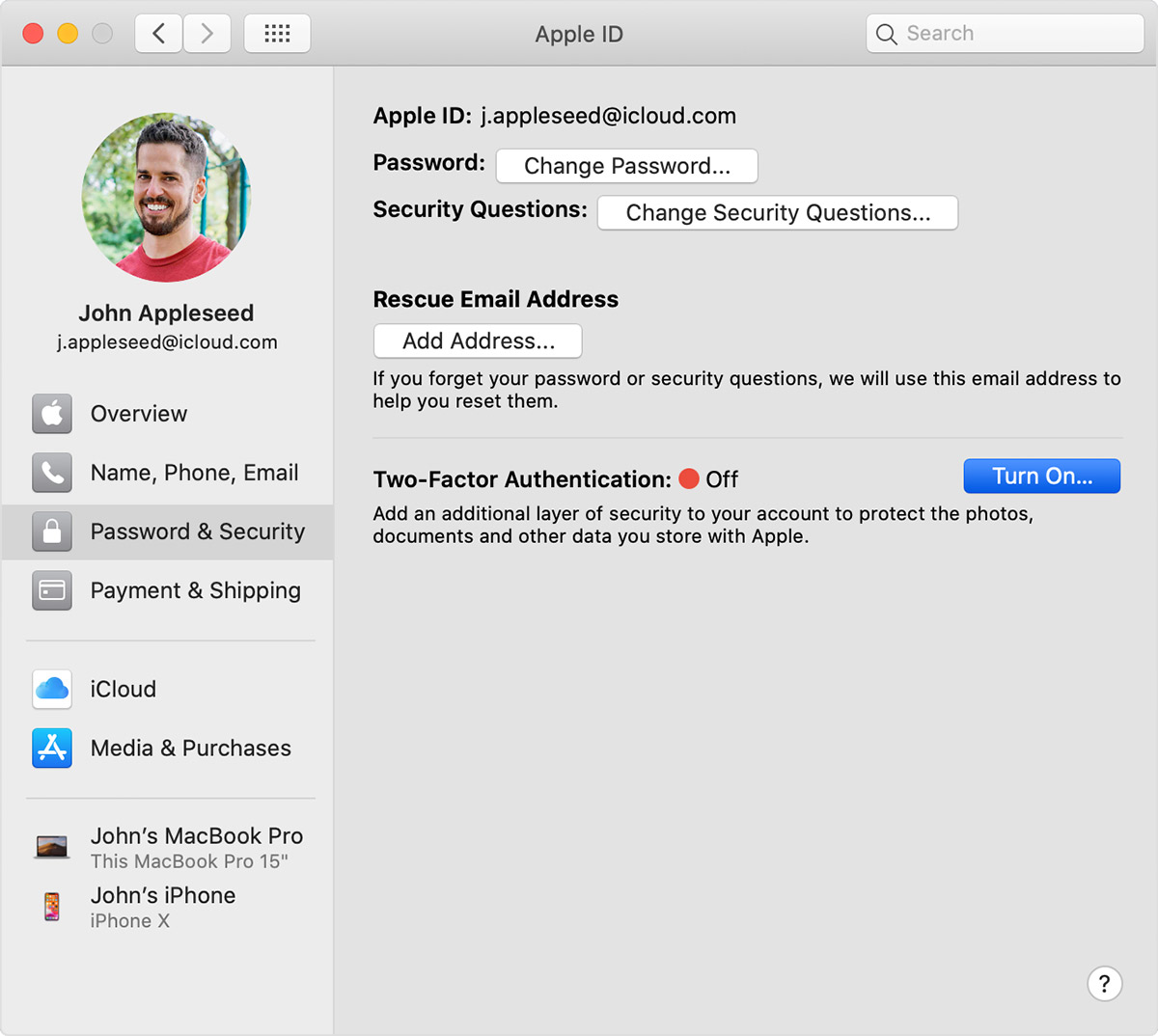The image size is (1158, 1036).
Task: Select the Payment & Shipping sidebar label
Action: tap(195, 590)
